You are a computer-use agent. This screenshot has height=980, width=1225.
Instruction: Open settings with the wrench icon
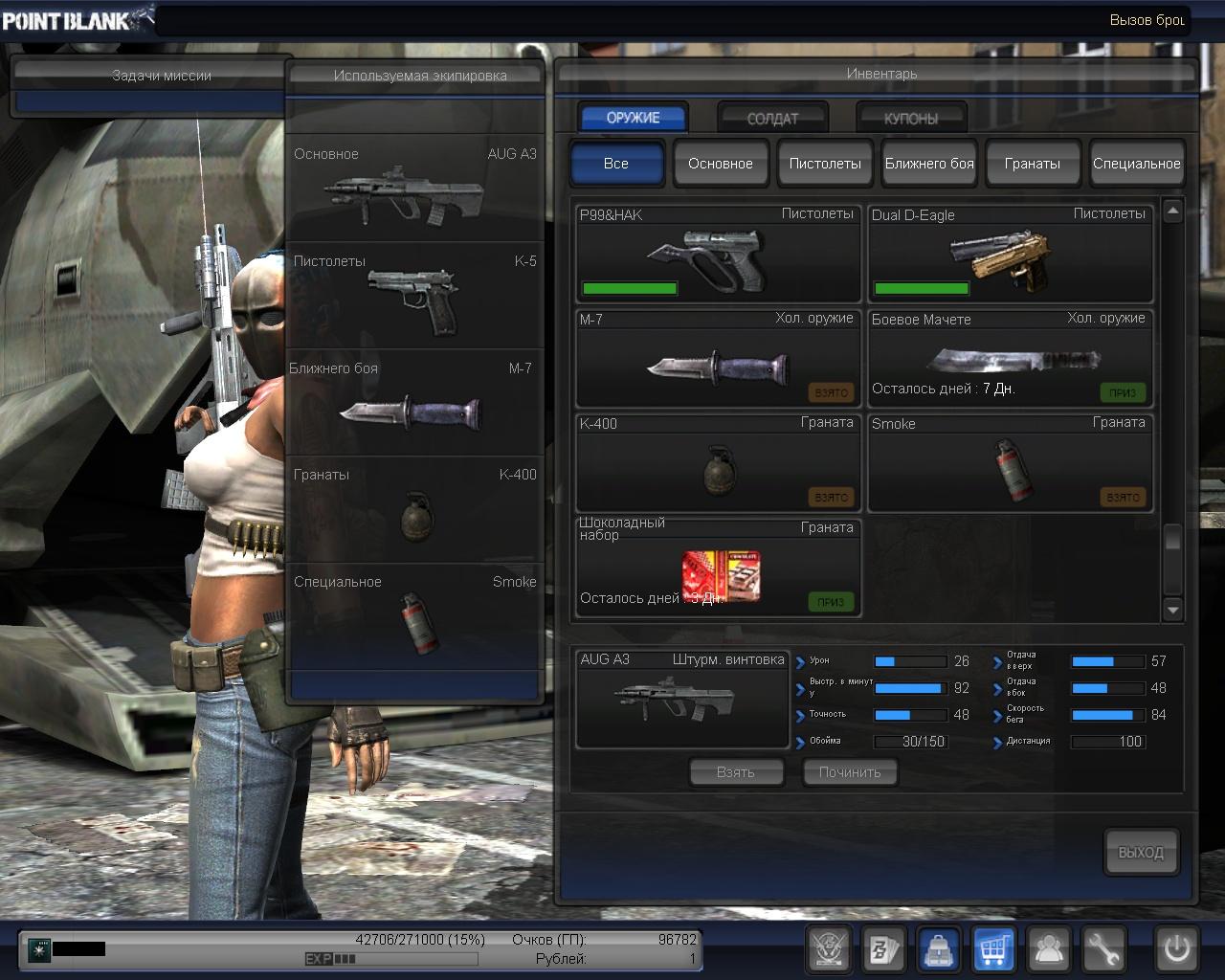[1104, 949]
